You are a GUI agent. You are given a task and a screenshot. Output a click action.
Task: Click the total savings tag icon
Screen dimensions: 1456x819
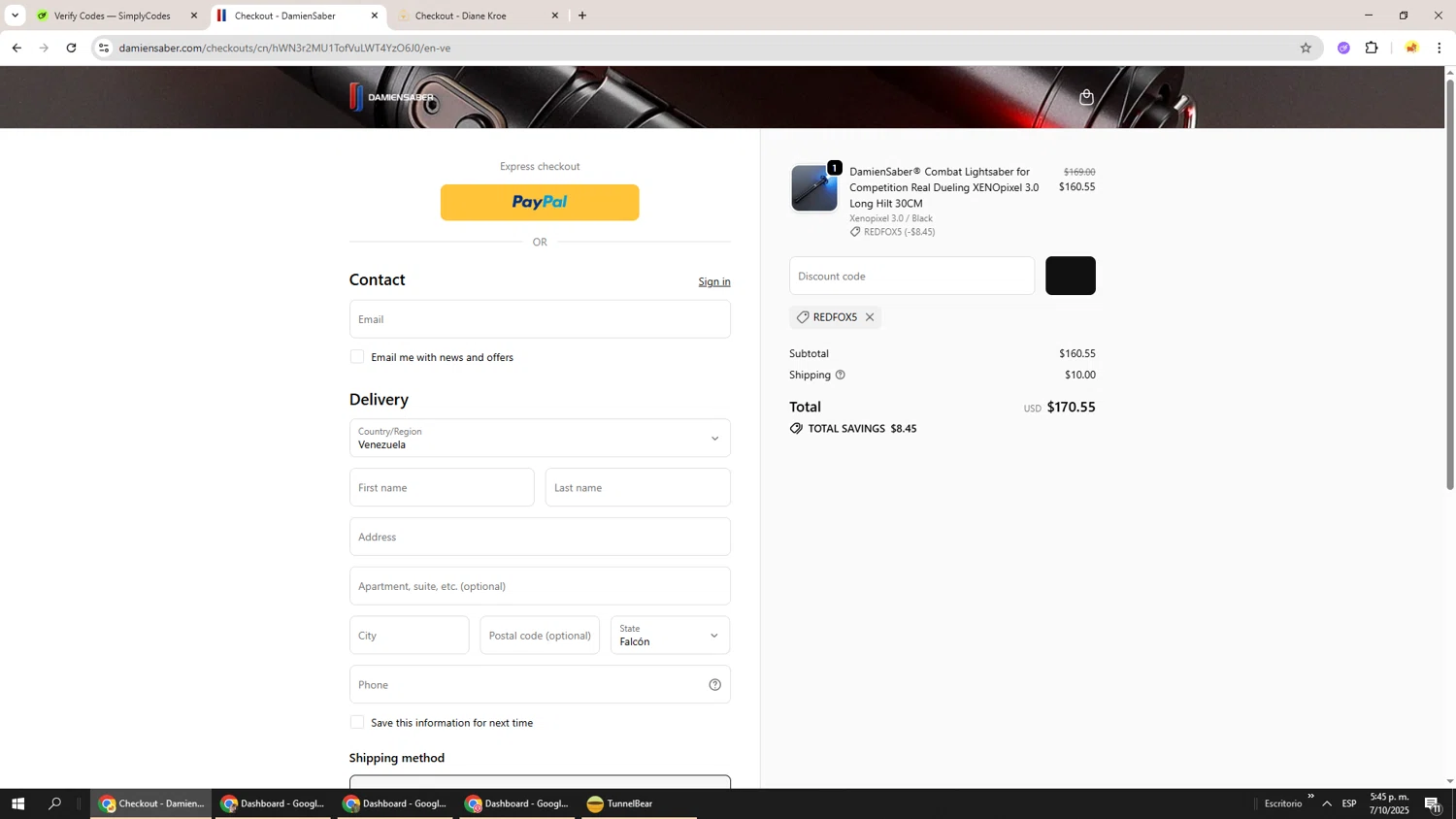[796, 429]
